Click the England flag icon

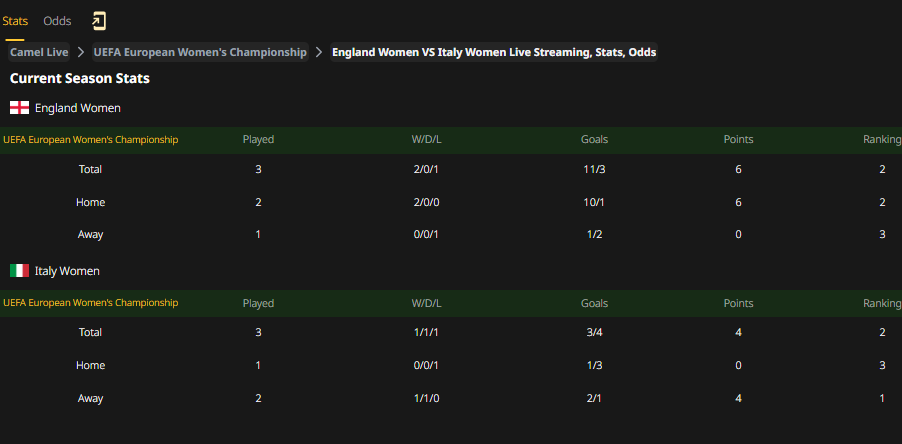click(x=20, y=108)
